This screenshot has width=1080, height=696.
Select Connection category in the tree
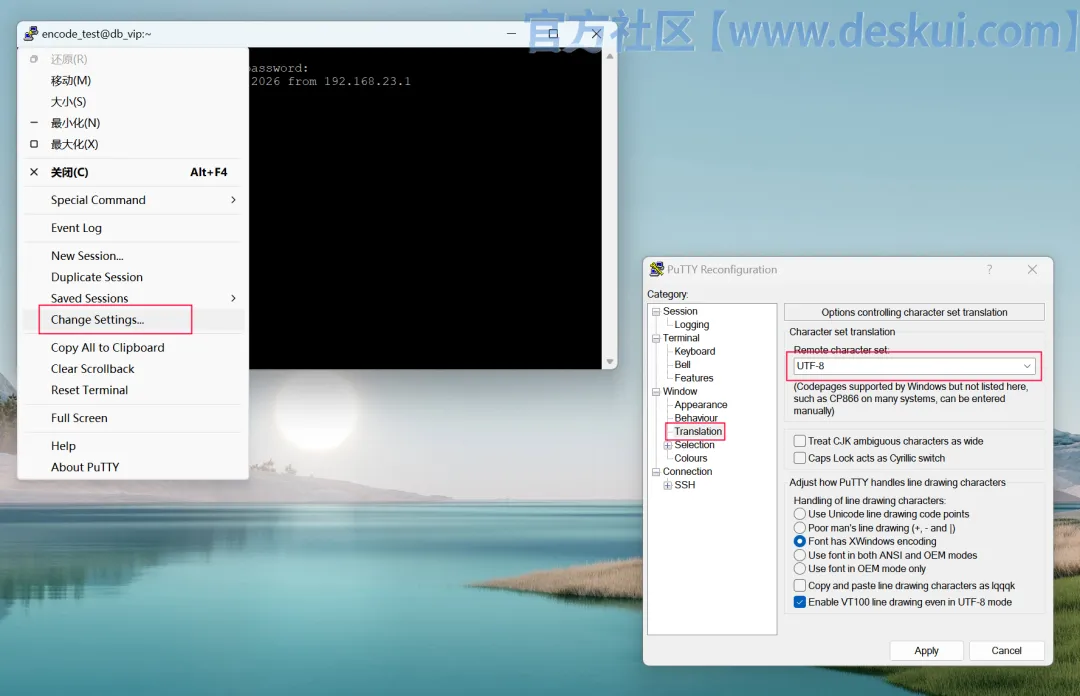[x=687, y=471]
